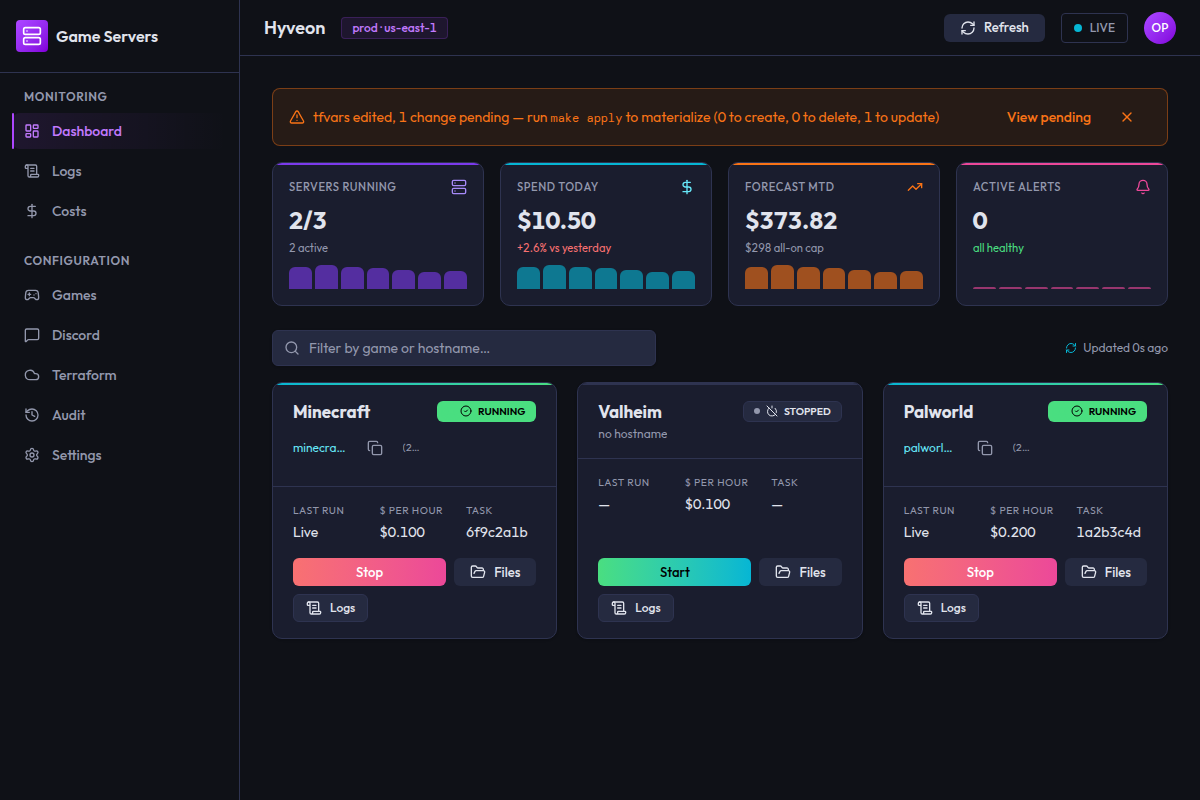Click the Updated 0s ago refresh icon

[1071, 348]
